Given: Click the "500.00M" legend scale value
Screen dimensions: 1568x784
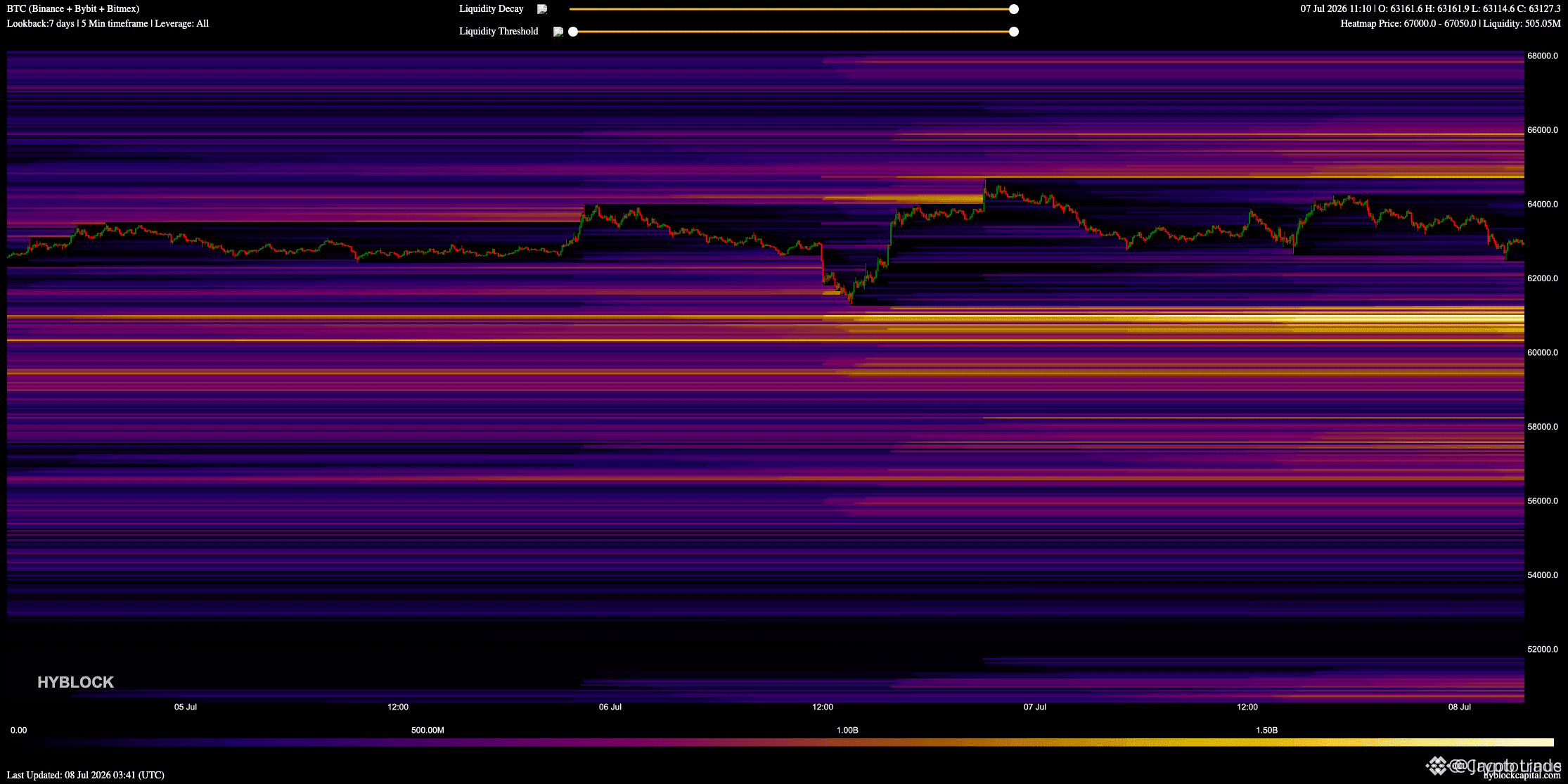Looking at the screenshot, I should click(x=428, y=731).
